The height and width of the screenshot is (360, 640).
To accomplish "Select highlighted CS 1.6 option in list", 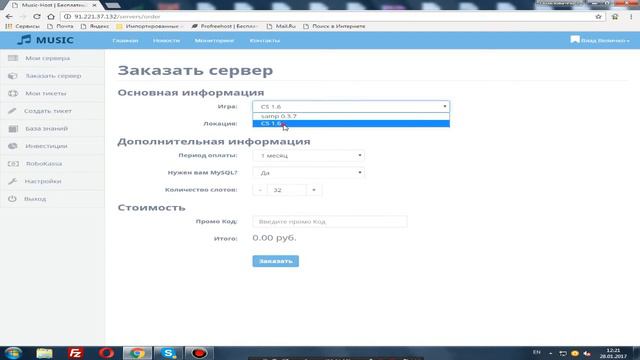I will tap(351, 124).
